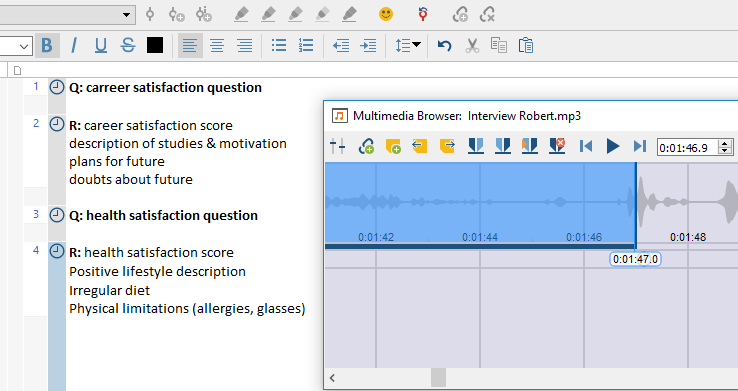Click the 0:01:46.9 time position field

point(687,148)
